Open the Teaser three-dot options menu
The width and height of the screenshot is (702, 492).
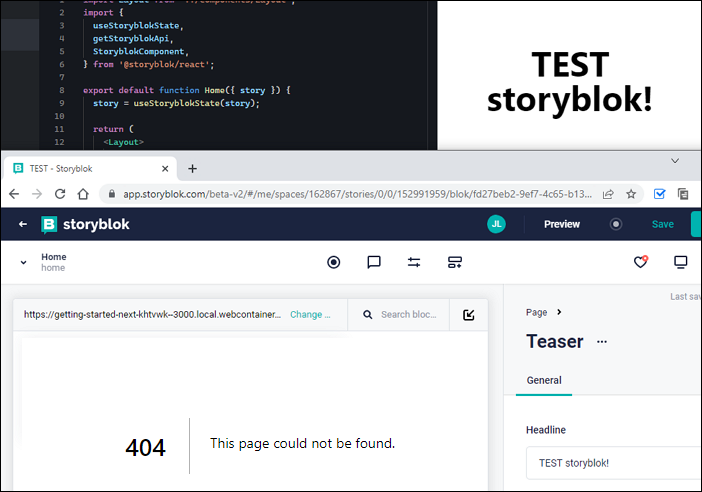pyautogui.click(x=602, y=342)
